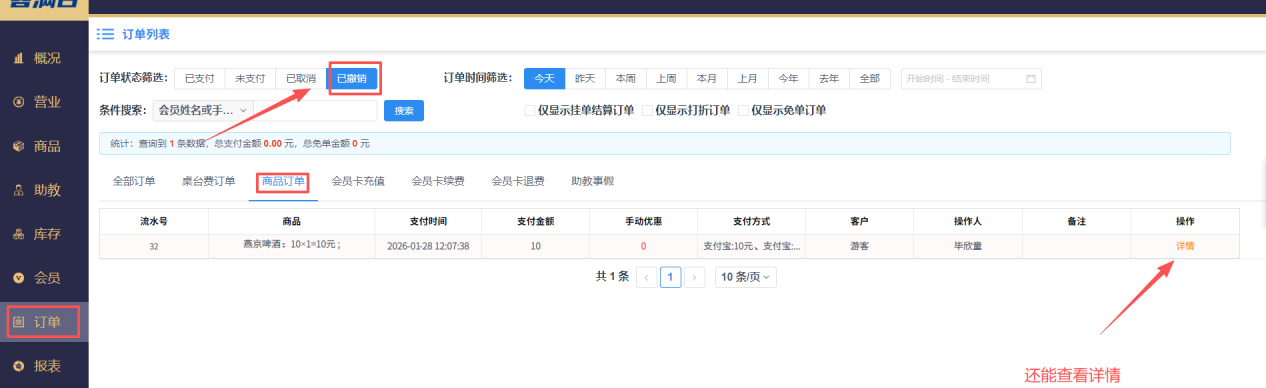This screenshot has width=1266, height=388.
Task: Select 本周 time filter
Action: point(626,78)
